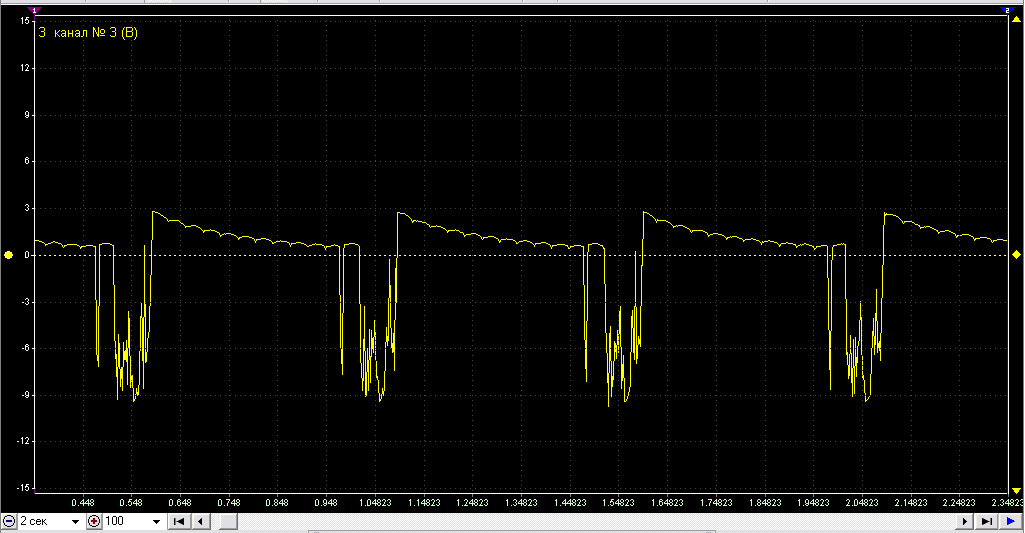Viewport: 1025px width, 533px height.
Task: Click the 15 voltage axis label
Action: [x=25, y=21]
